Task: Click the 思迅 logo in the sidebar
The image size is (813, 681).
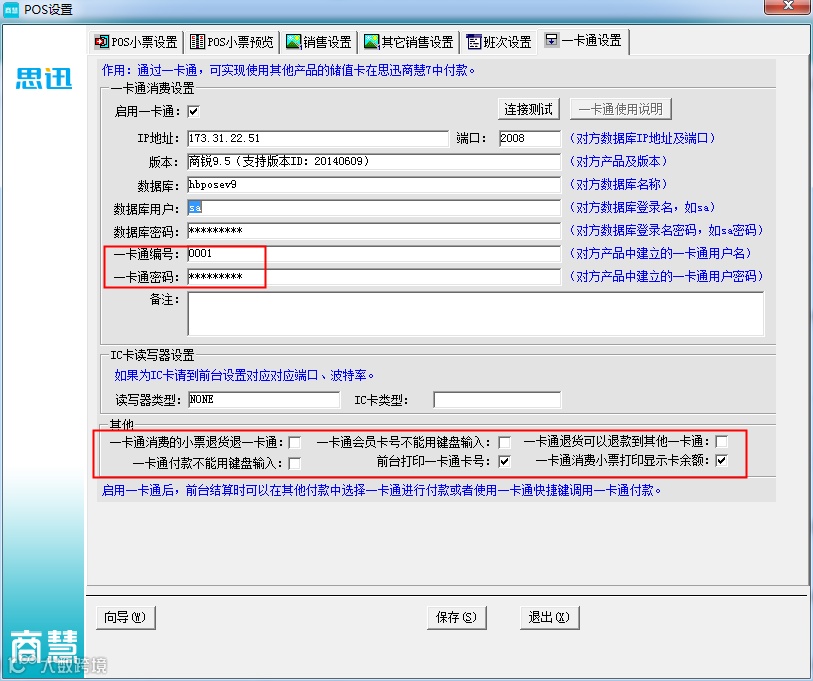Action: coord(44,79)
